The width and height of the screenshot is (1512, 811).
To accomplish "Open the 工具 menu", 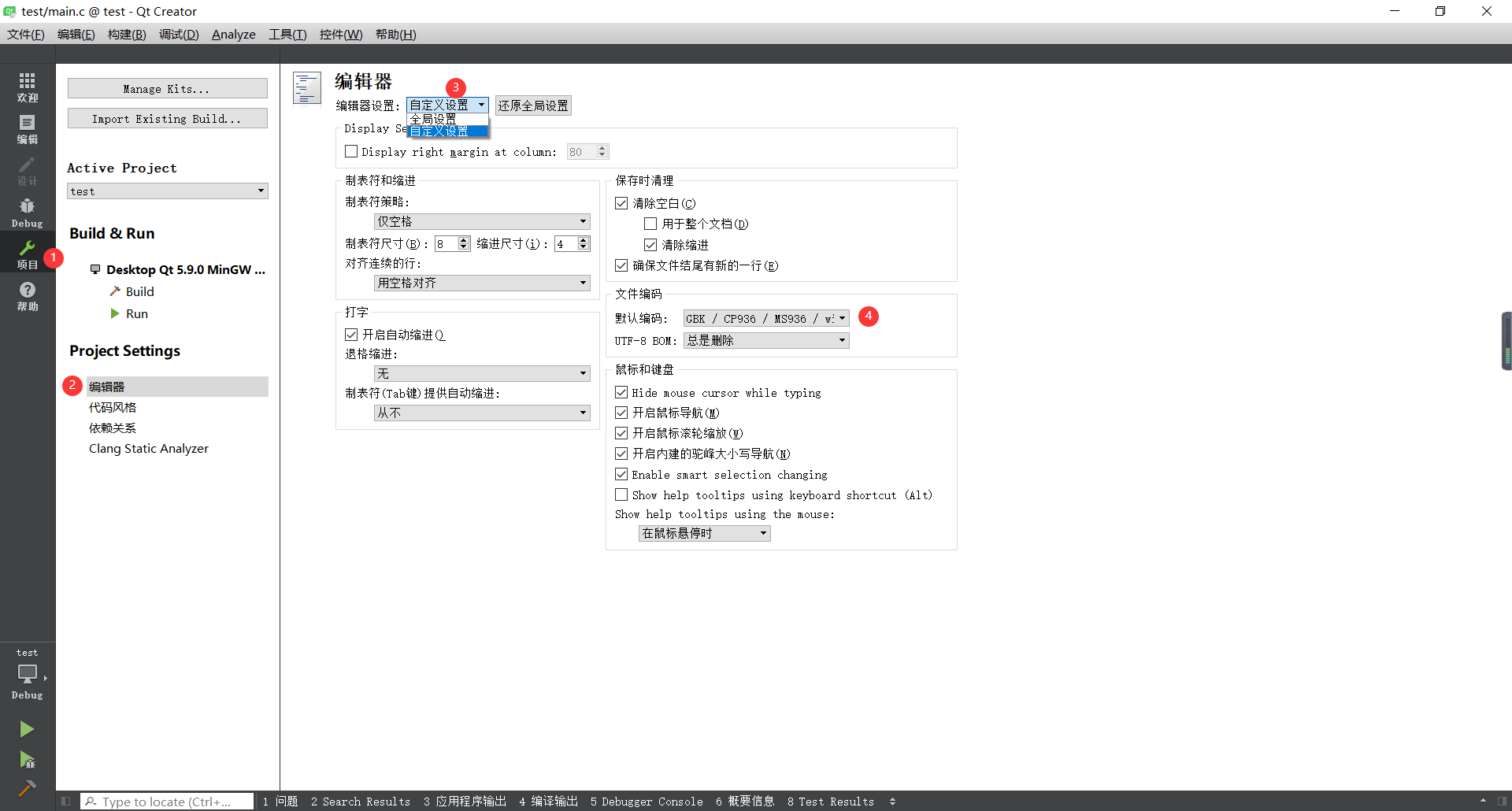I will (x=287, y=34).
